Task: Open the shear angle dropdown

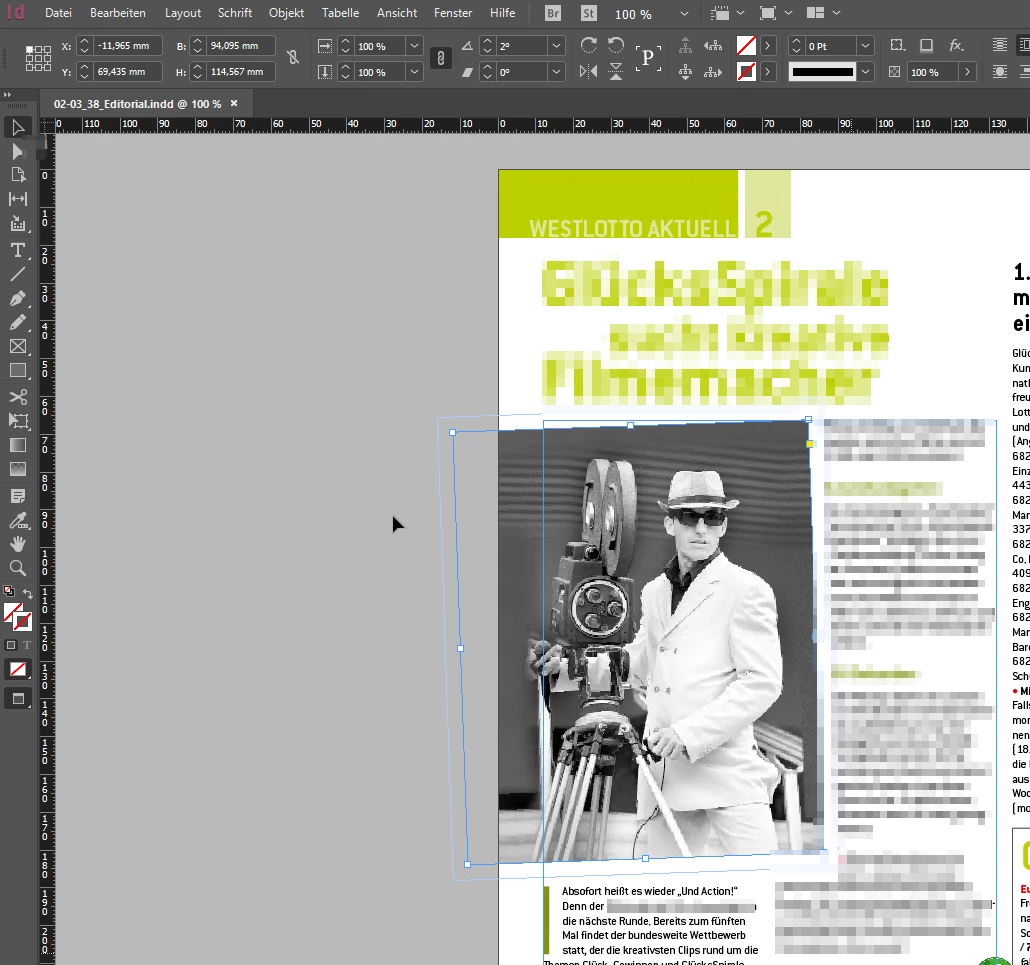Action: [556, 72]
